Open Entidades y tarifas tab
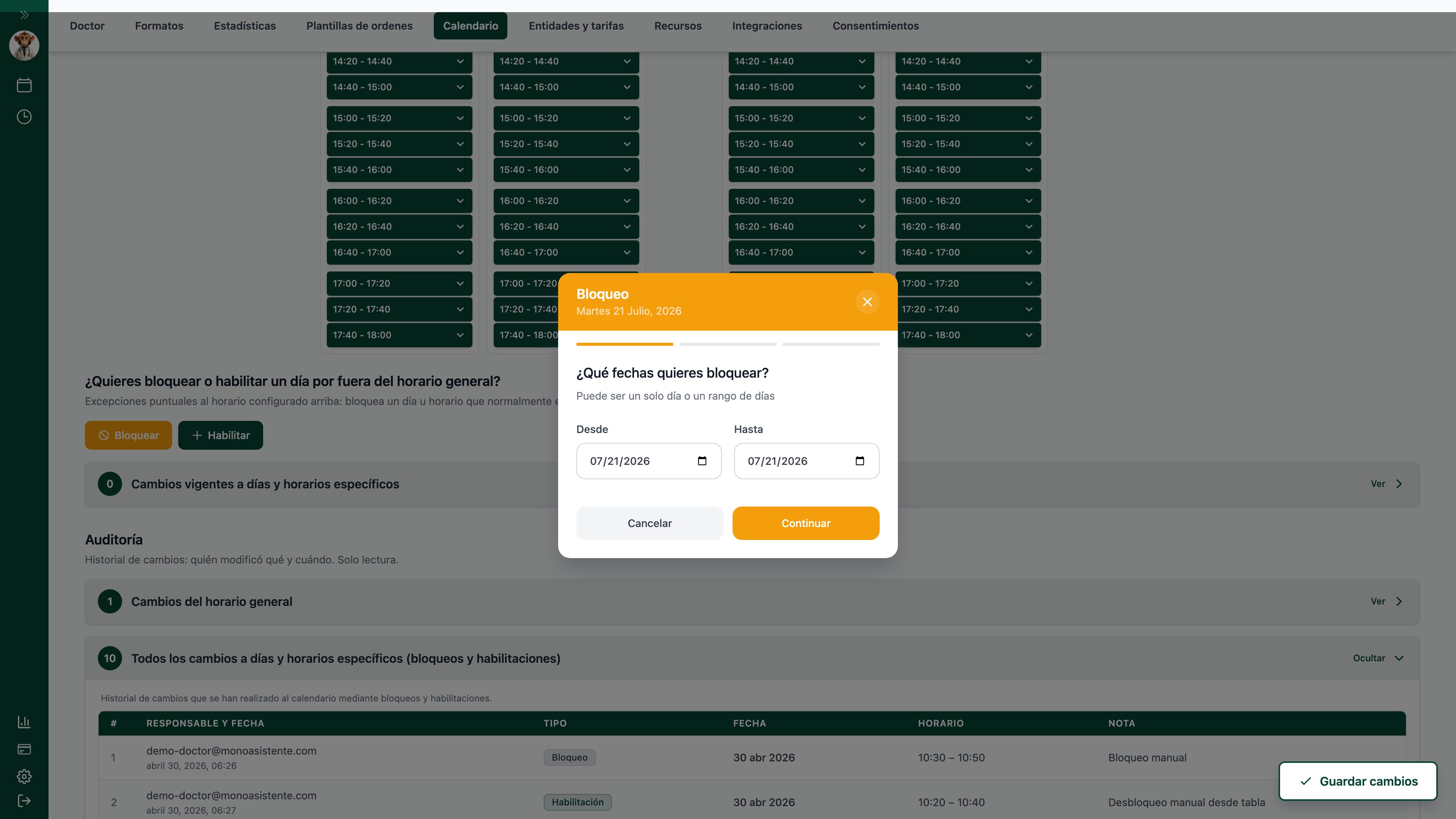Image resolution: width=1456 pixels, height=819 pixels. pos(576,25)
